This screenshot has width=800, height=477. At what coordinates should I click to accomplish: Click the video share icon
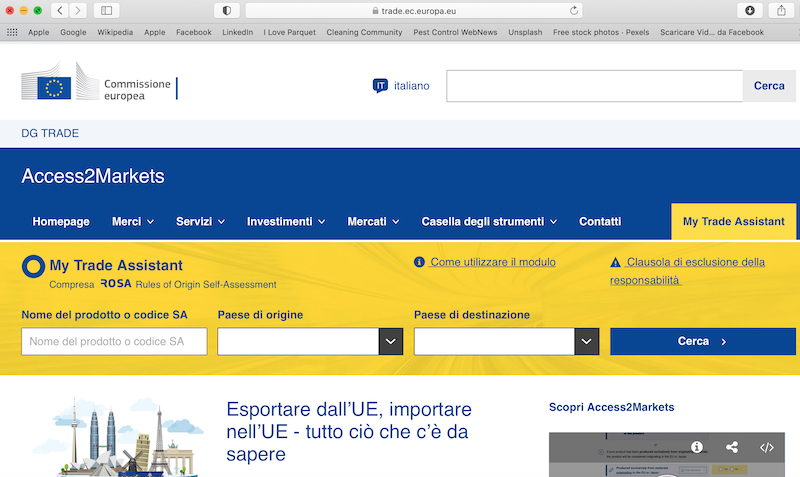click(x=732, y=448)
